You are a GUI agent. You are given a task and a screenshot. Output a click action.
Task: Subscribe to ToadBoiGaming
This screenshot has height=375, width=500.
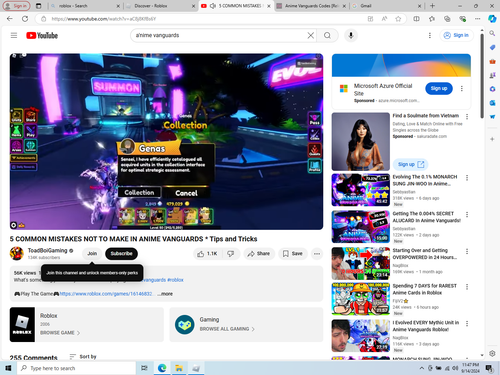click(x=121, y=254)
